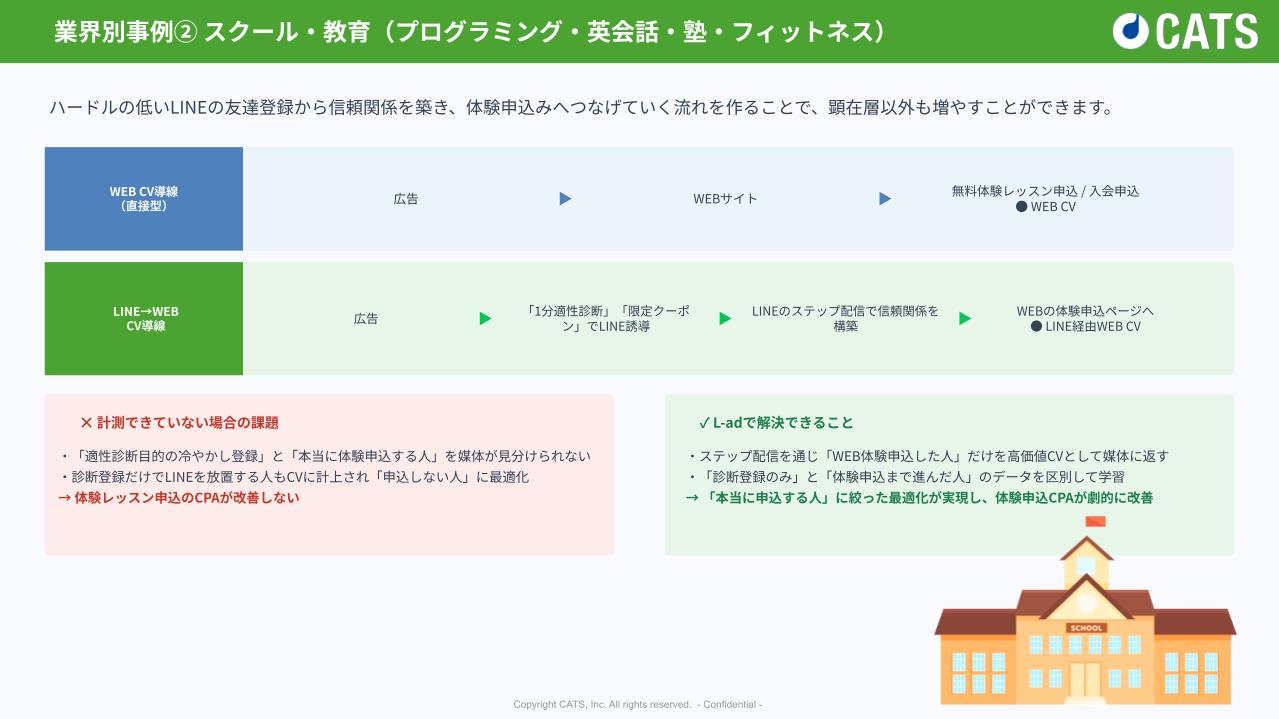Click the CATS logo in the header

(1185, 31)
